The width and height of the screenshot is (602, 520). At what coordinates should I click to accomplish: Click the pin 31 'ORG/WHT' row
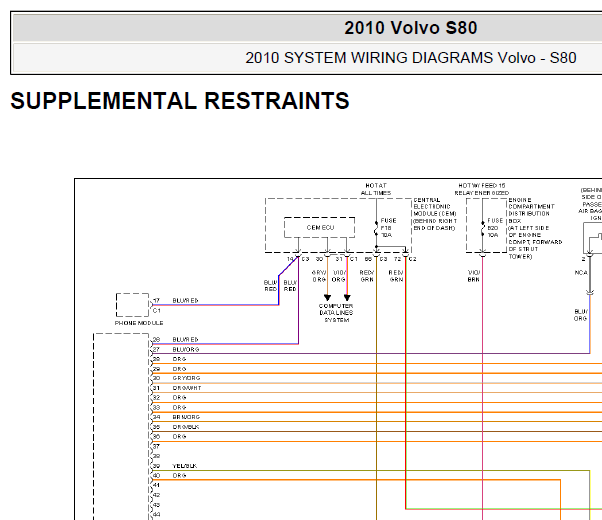[x=177, y=388]
